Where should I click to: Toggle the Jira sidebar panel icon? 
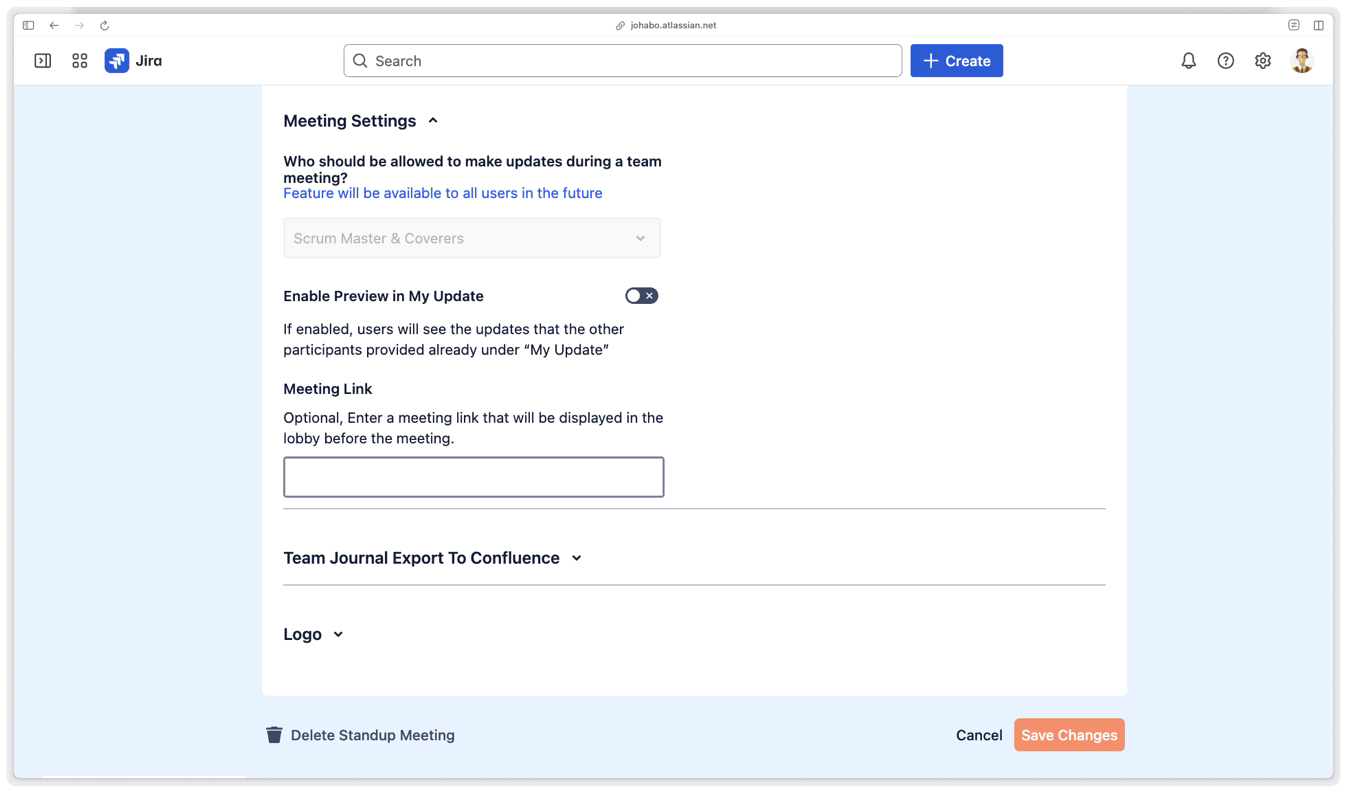pos(43,61)
